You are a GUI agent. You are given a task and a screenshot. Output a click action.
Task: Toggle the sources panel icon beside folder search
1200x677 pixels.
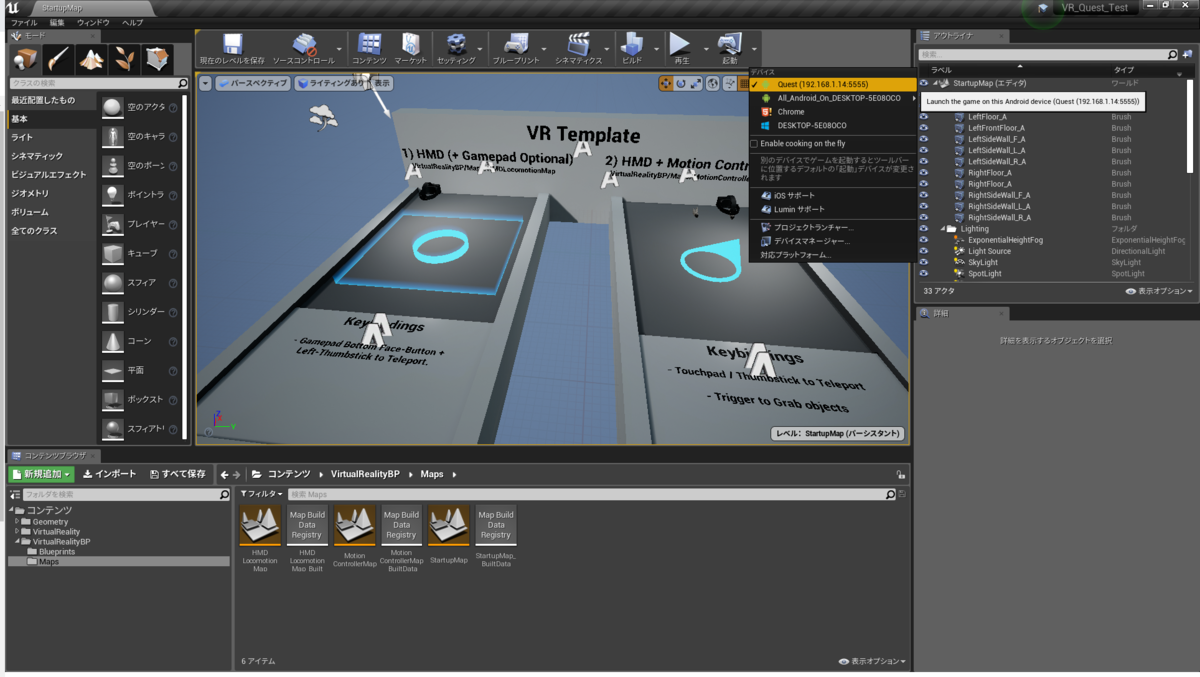point(15,495)
